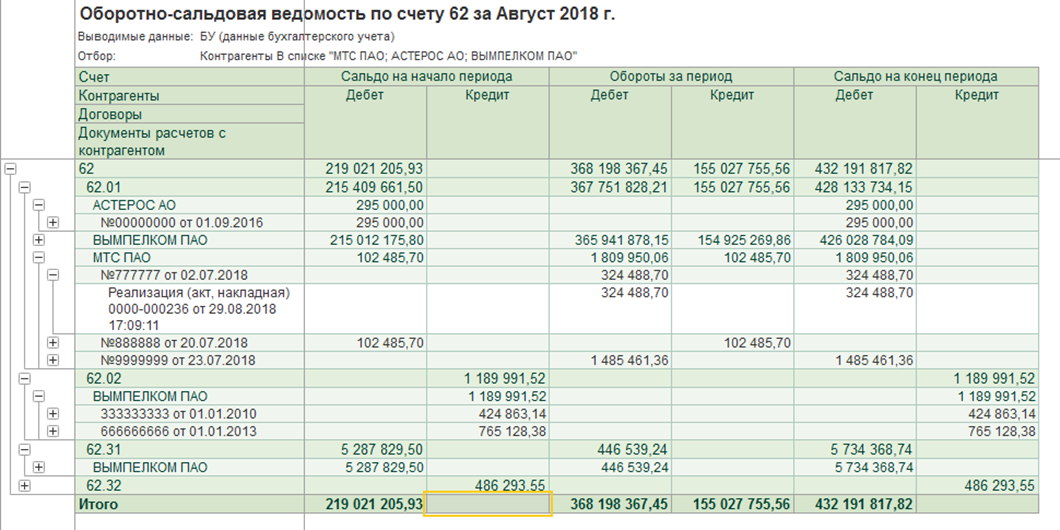The height and width of the screenshot is (530, 1060).
Task: Click the Договоры header row
Action: [190, 114]
